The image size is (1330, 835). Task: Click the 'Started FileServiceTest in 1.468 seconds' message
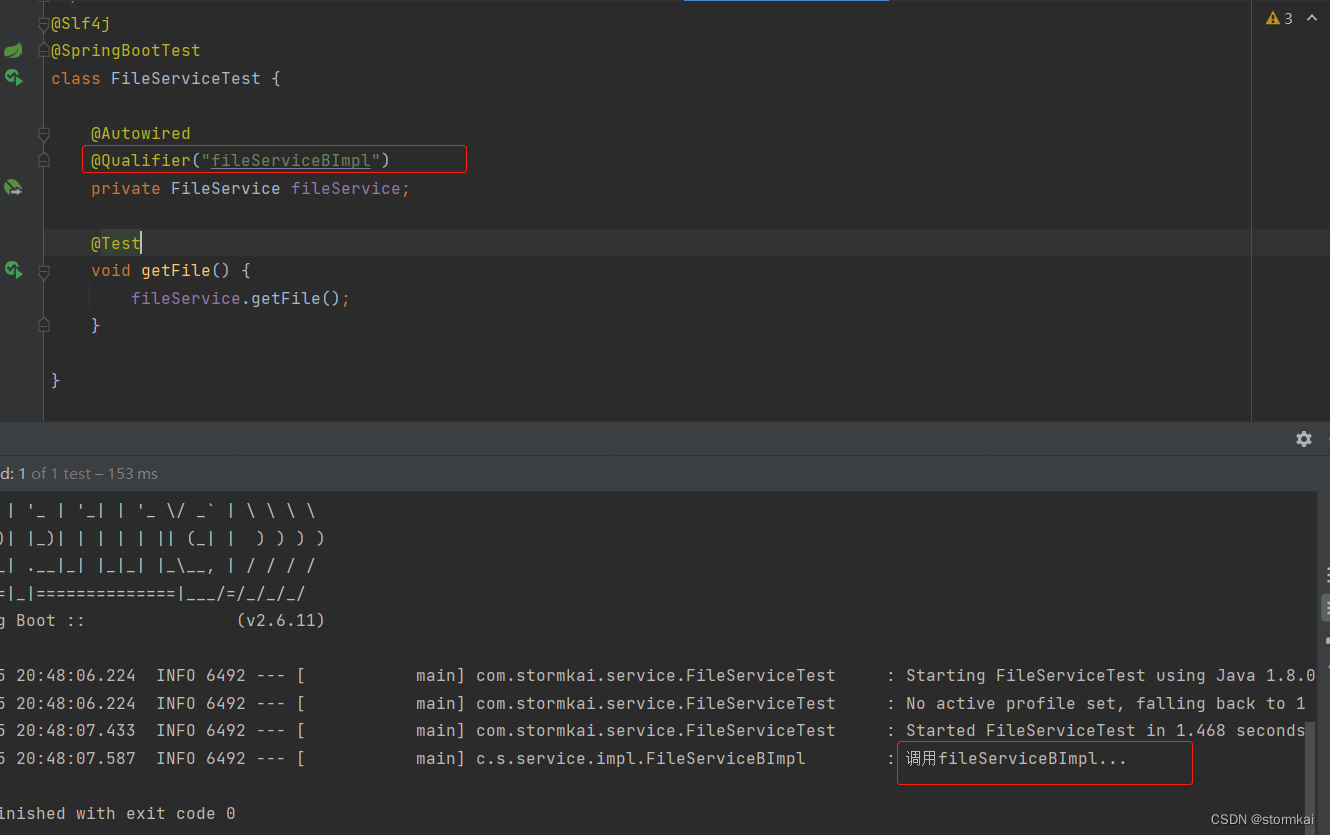pyautogui.click(x=1105, y=730)
